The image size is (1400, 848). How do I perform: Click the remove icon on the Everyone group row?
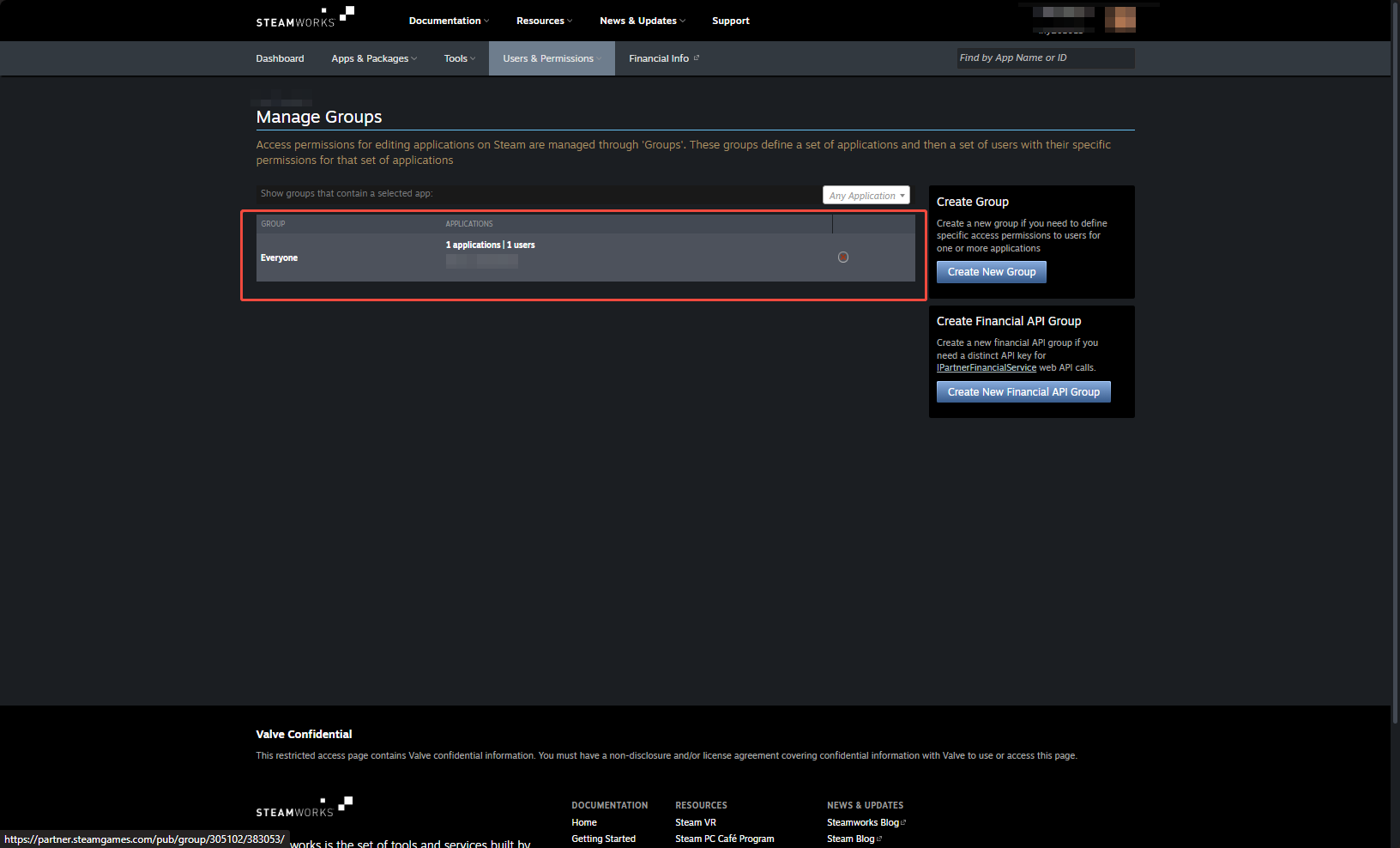pos(843,257)
